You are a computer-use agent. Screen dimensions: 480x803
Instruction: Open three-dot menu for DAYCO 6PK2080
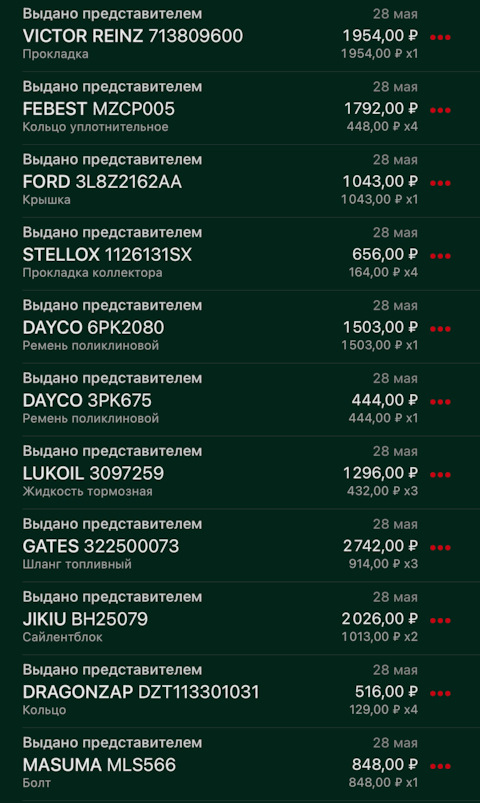[x=440, y=328]
